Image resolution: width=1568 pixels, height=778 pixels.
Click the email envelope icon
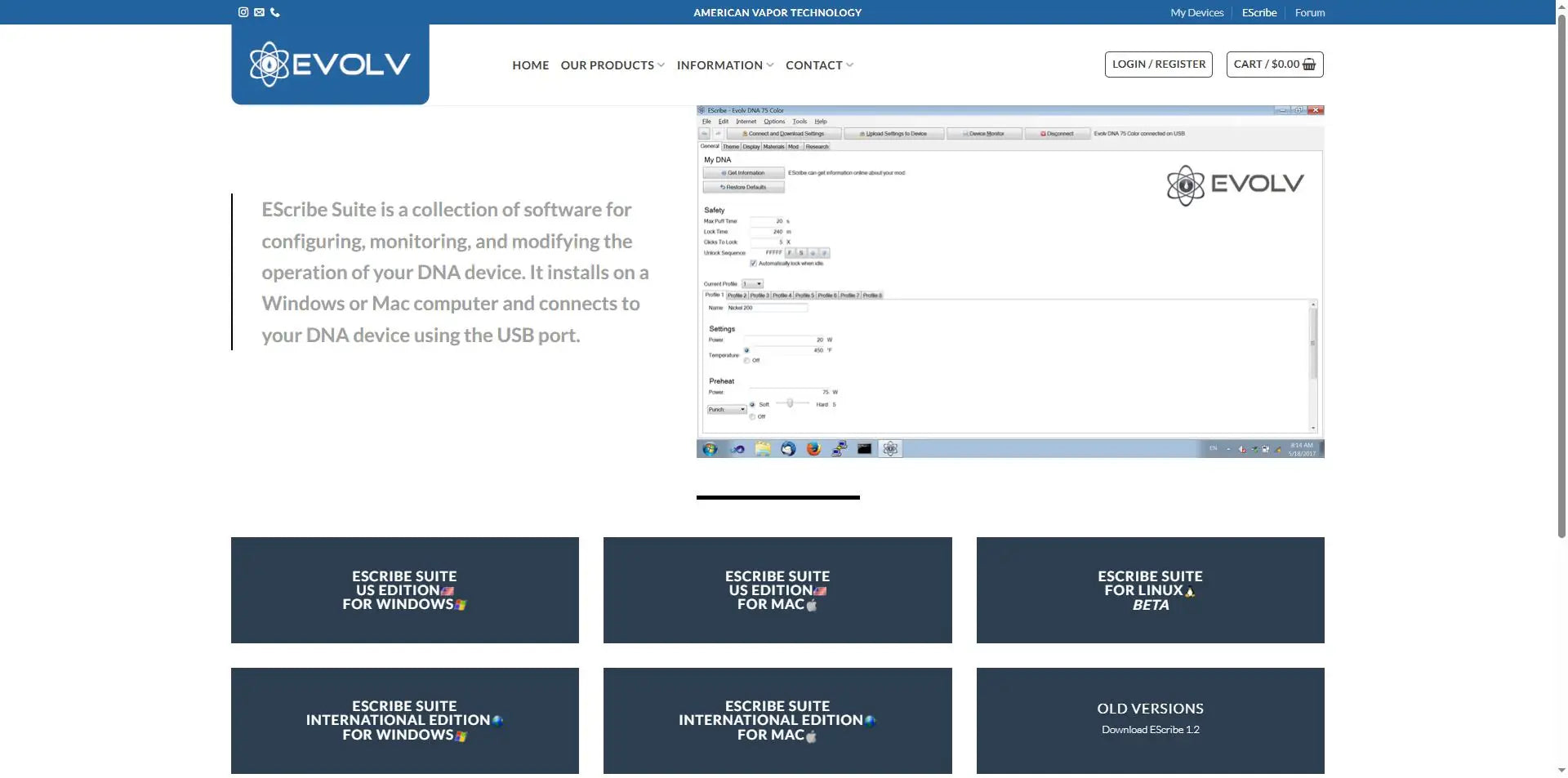[x=259, y=12]
